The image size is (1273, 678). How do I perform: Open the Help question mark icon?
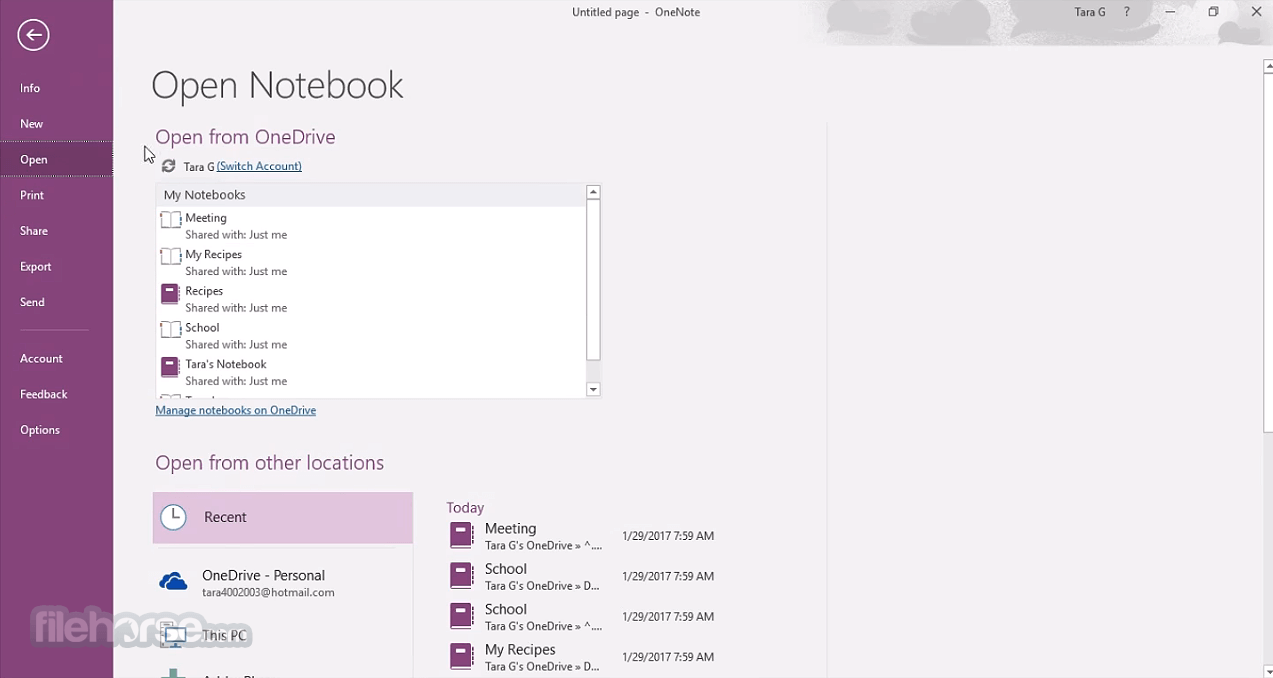point(1127,12)
